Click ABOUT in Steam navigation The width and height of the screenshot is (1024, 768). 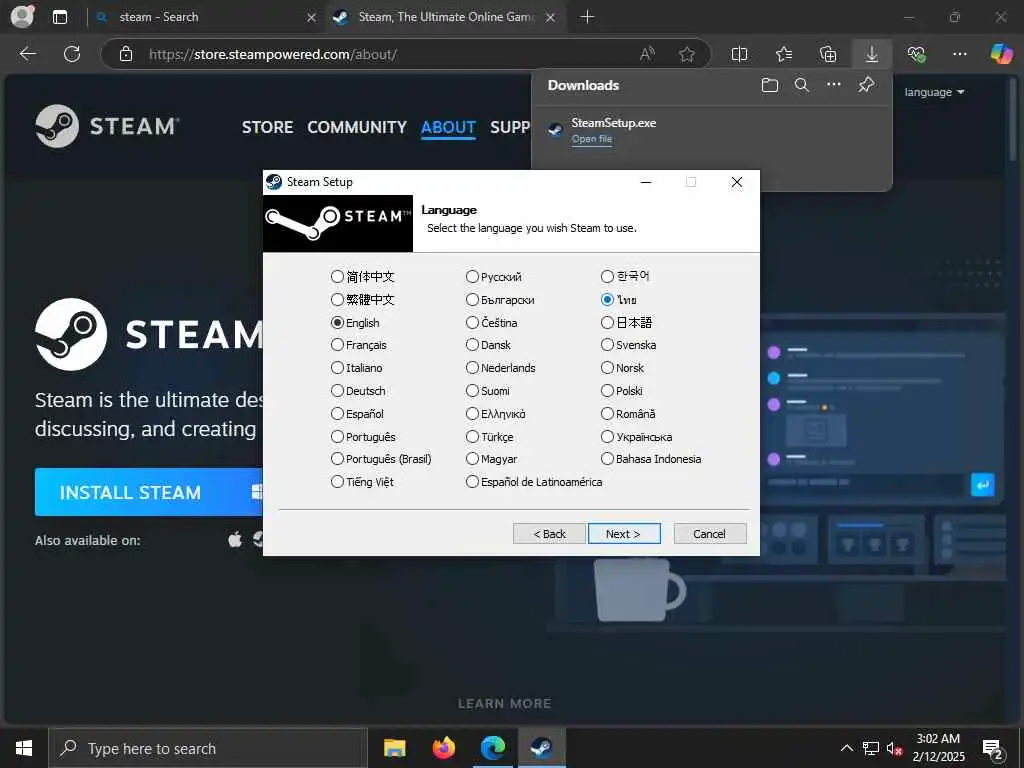(448, 127)
